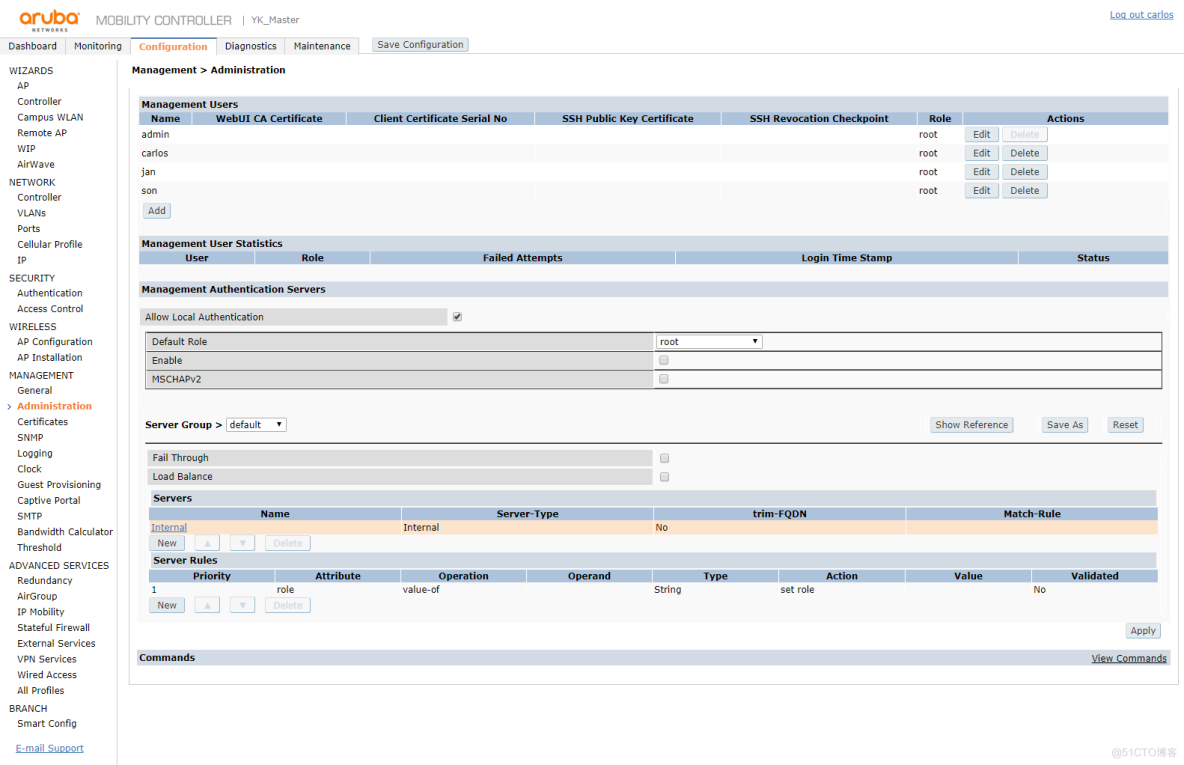Viewport: 1184px width, 765px height.
Task: Click move-down arrow in Server Rules section
Action: coord(242,605)
